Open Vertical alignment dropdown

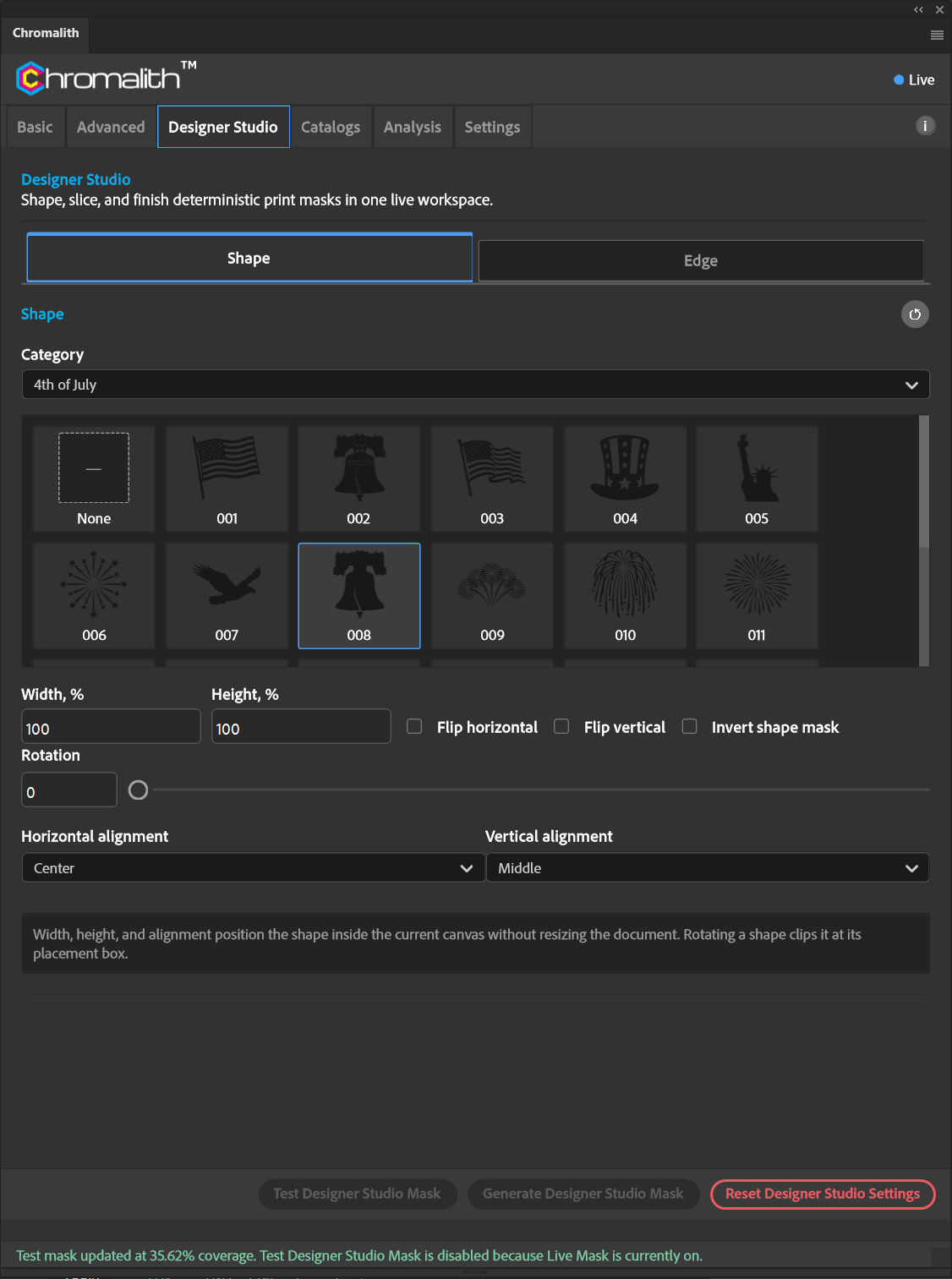pyautogui.click(x=708, y=868)
